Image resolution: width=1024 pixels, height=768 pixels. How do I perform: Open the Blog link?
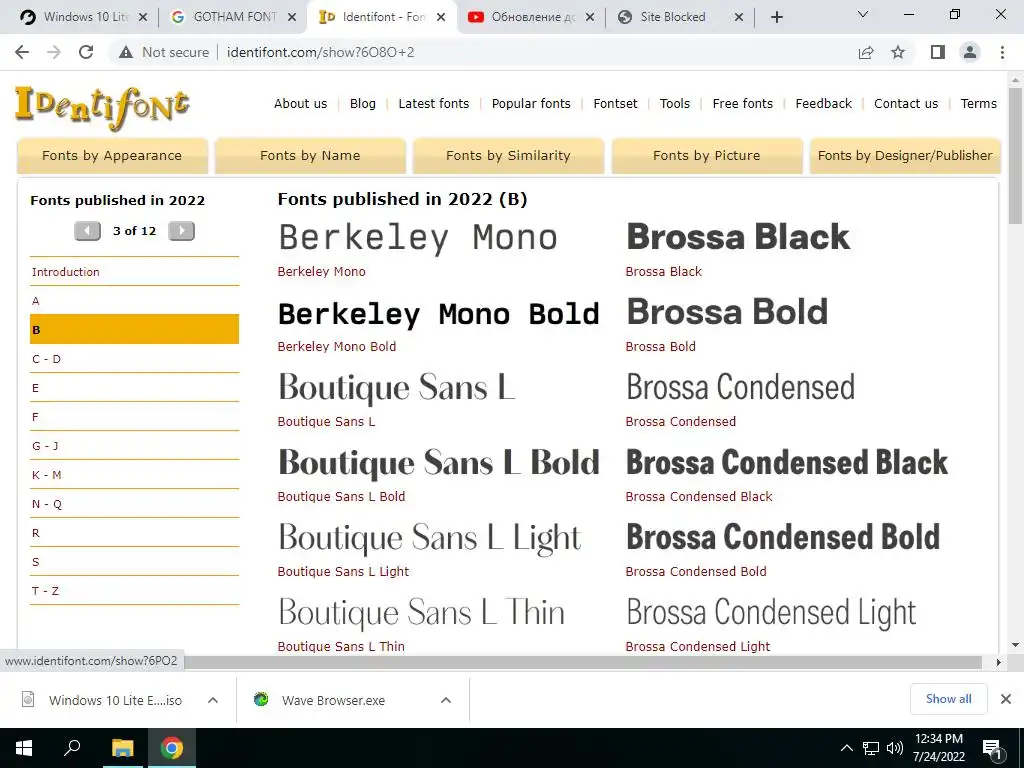coord(362,103)
